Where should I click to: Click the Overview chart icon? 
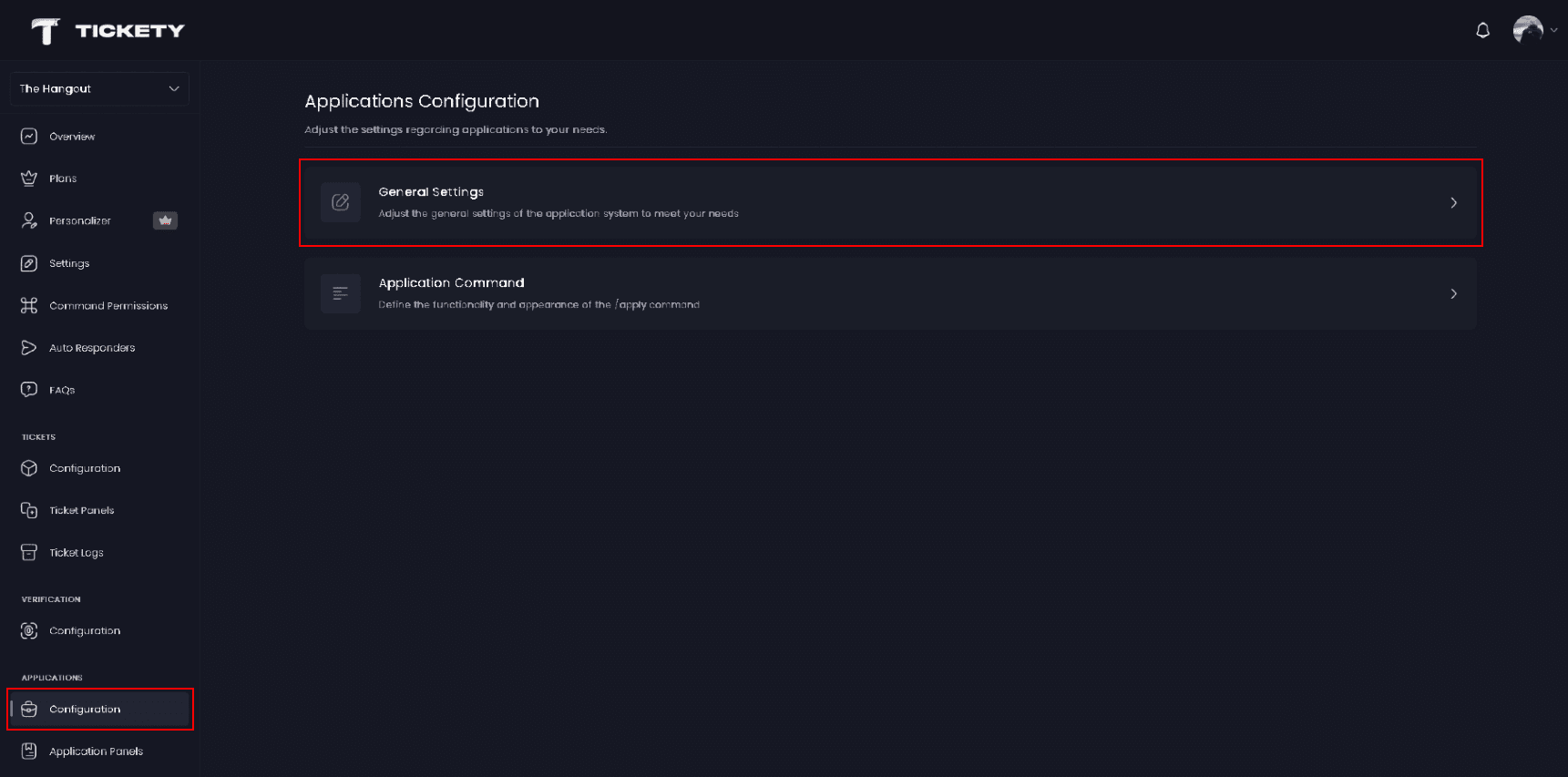[29, 137]
